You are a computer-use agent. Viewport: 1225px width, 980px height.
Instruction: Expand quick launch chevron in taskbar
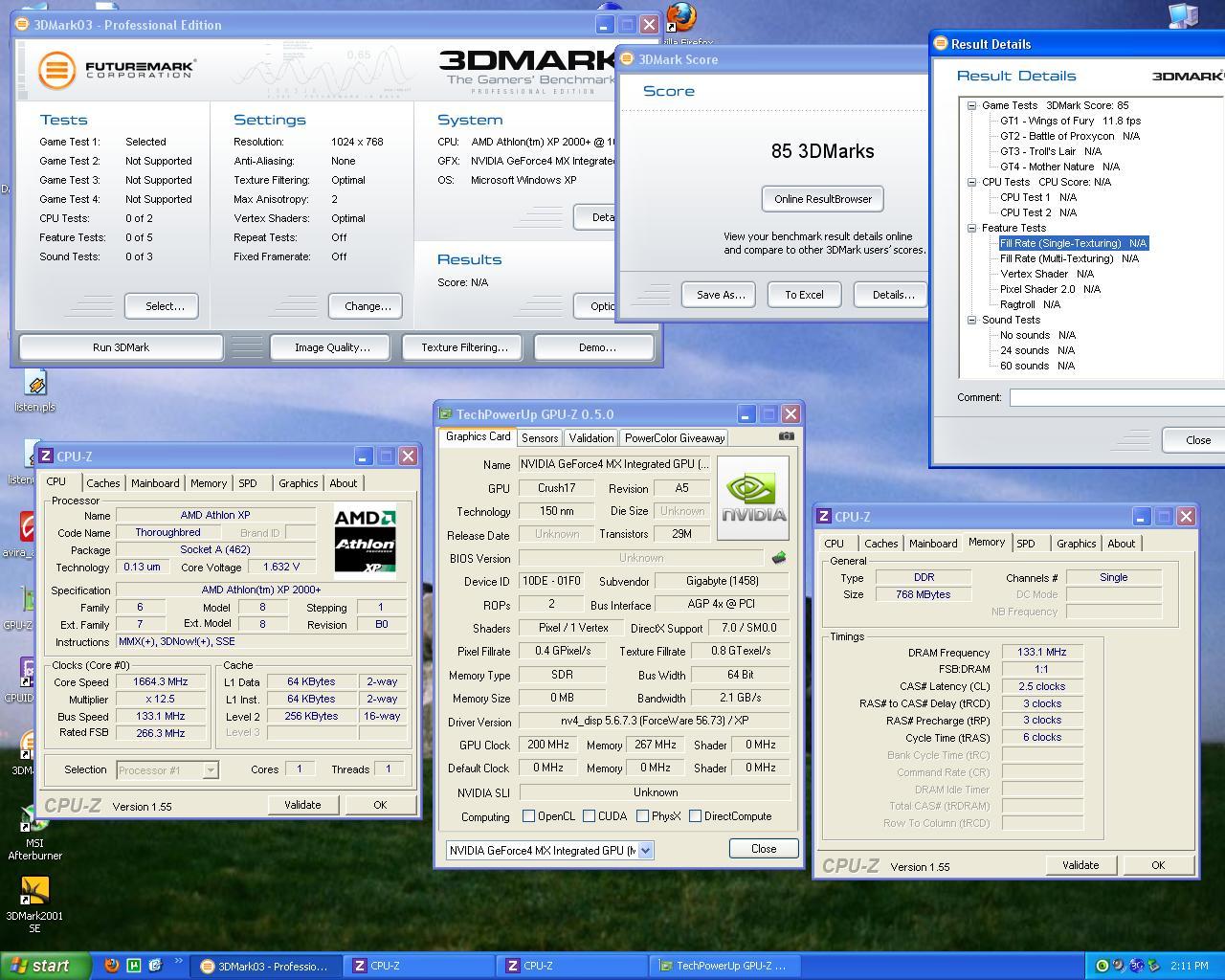pyautogui.click(x=178, y=963)
